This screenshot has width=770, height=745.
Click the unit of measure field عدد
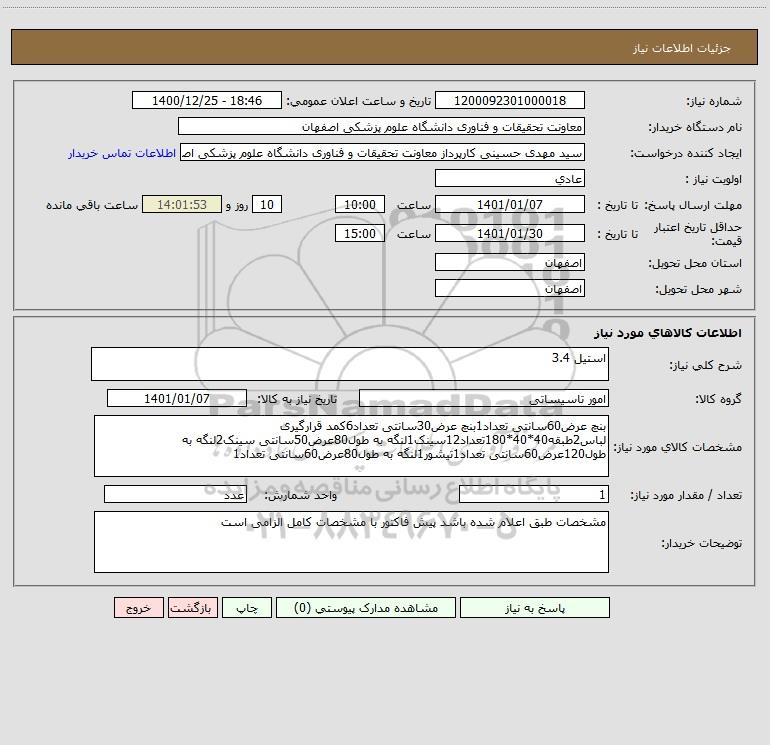click(175, 495)
